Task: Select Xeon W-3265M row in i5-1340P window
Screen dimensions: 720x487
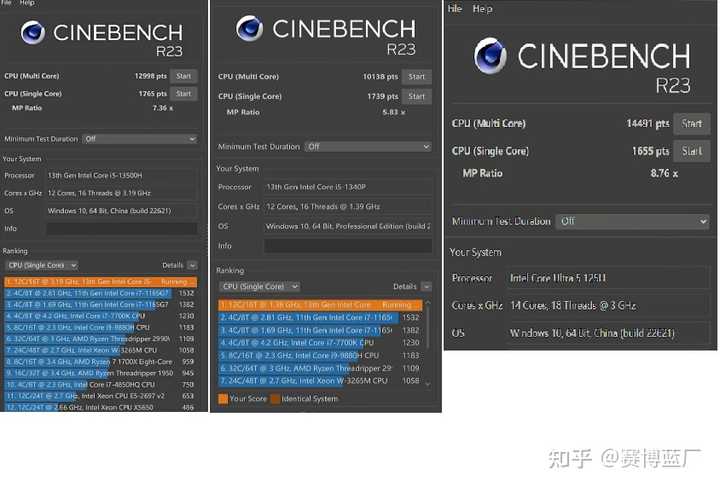Action: click(x=320, y=381)
